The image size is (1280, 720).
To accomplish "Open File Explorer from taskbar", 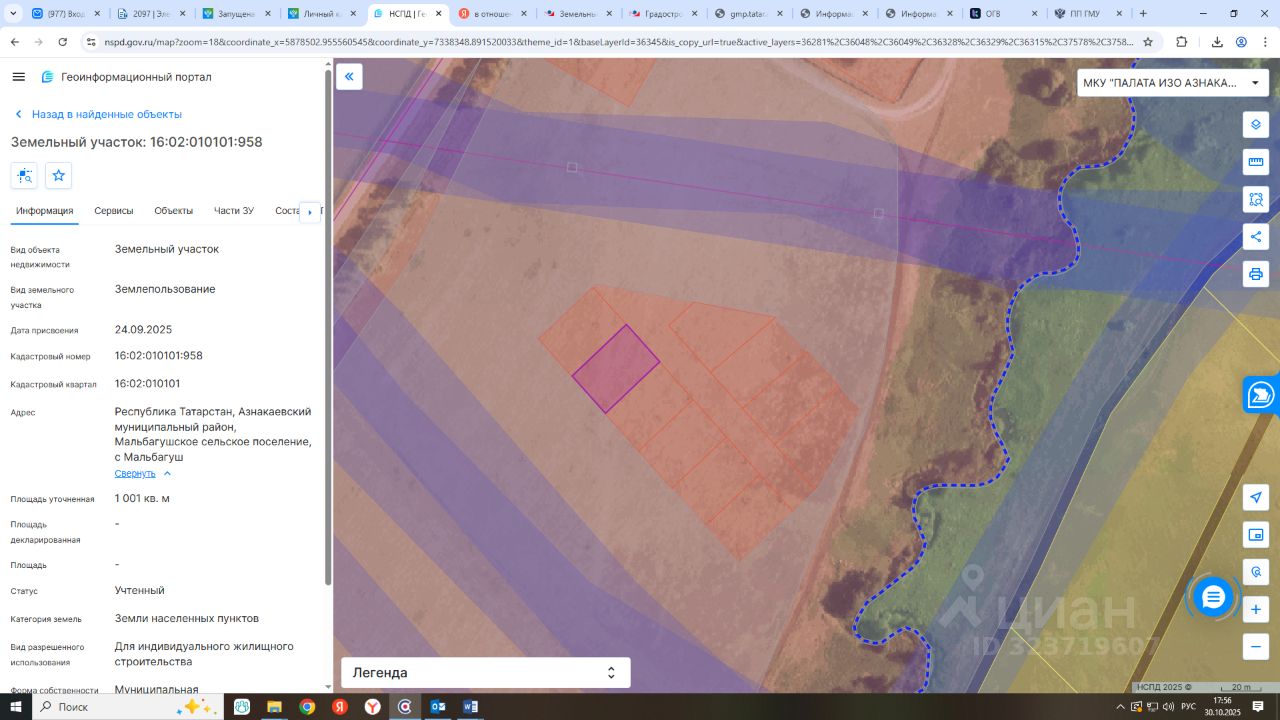I will tap(274, 707).
